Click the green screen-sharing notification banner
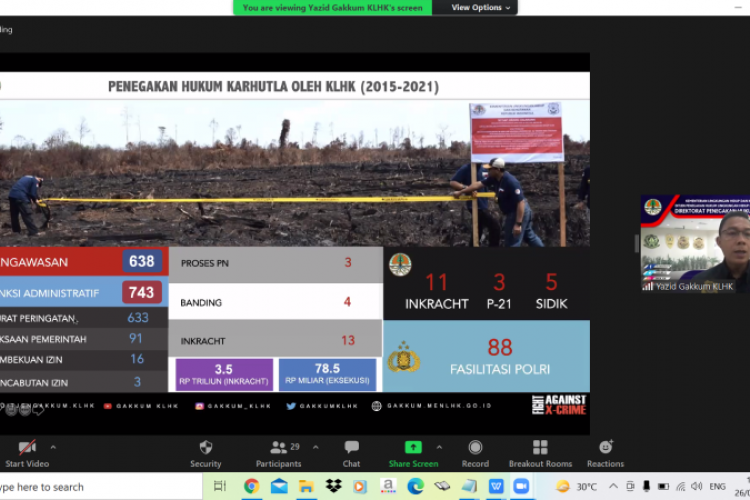 click(x=334, y=7)
